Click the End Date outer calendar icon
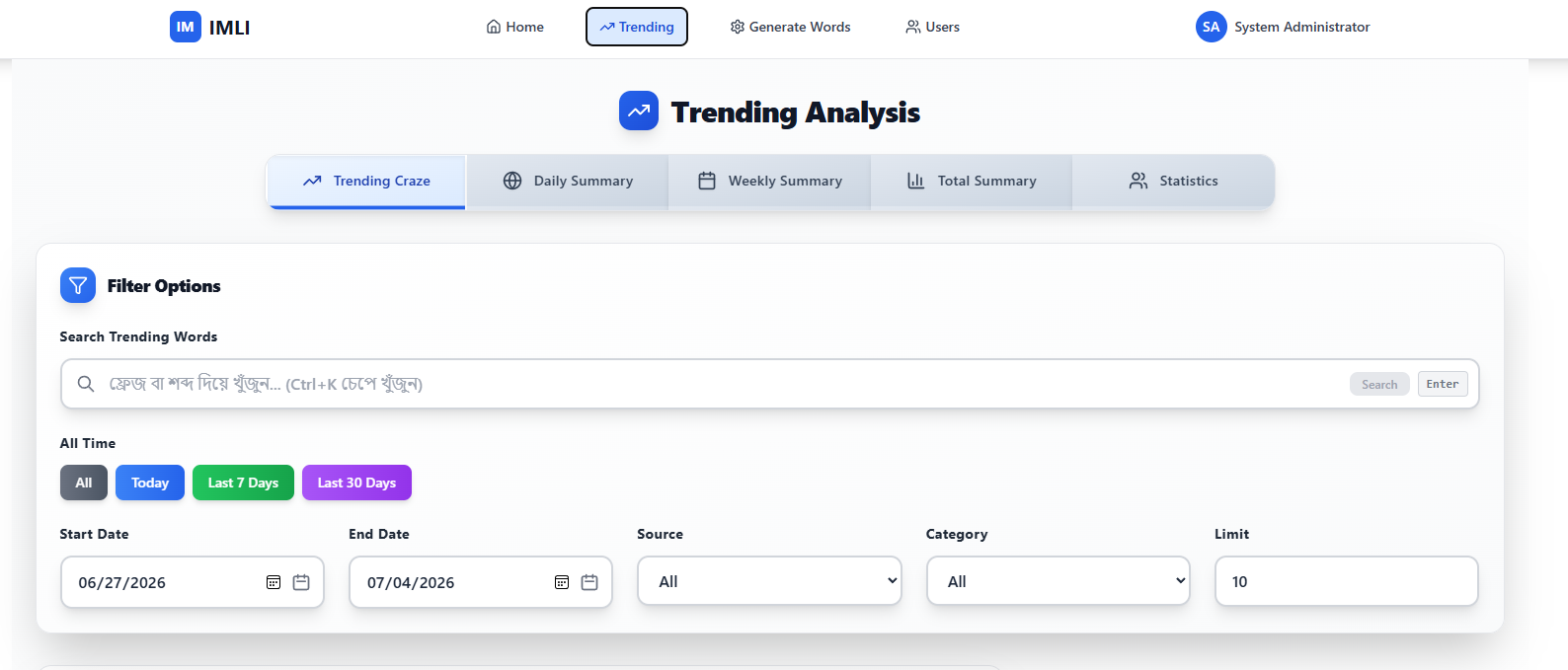The width and height of the screenshot is (1568, 670). [589, 582]
